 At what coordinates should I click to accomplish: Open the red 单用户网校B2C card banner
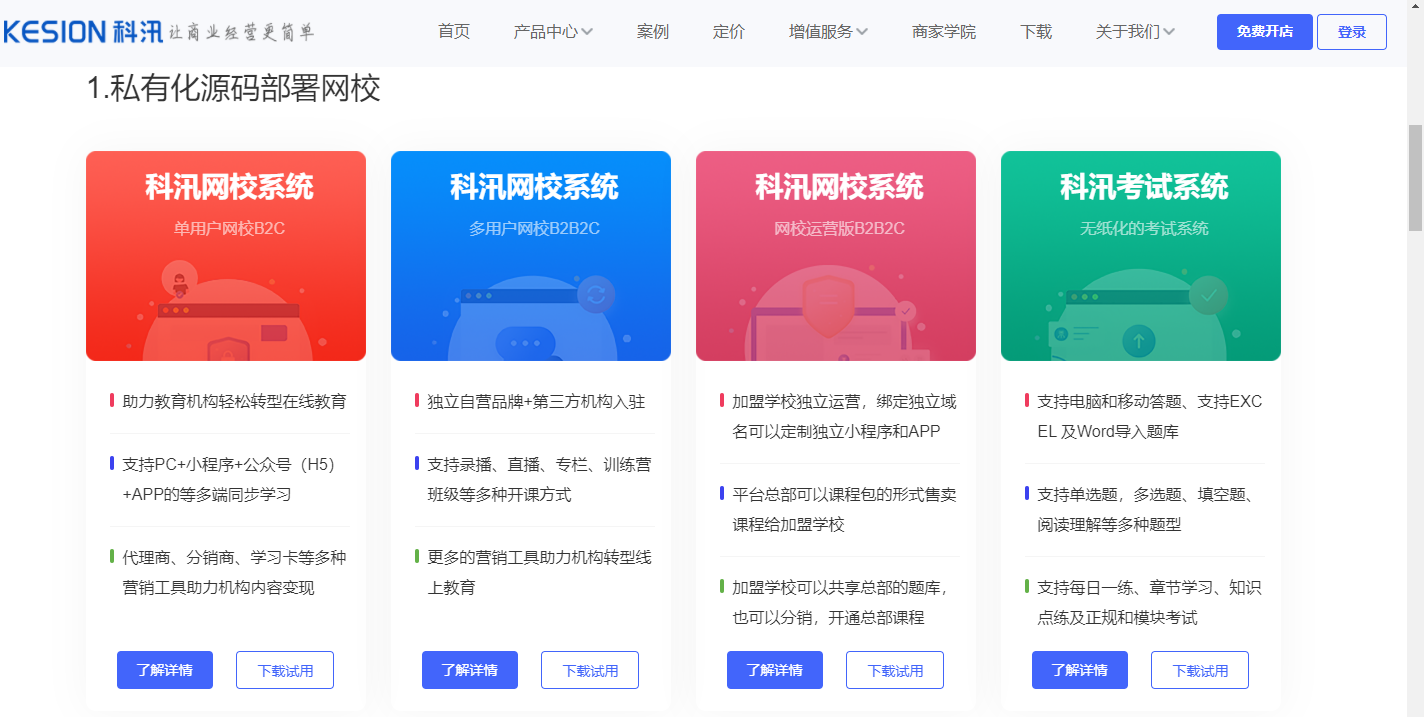pos(226,256)
